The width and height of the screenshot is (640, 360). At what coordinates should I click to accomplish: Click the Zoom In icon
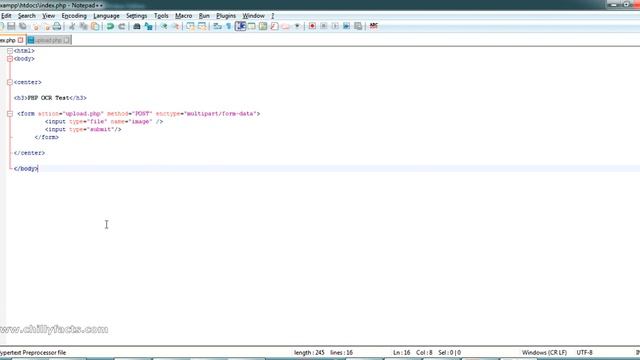164,26
